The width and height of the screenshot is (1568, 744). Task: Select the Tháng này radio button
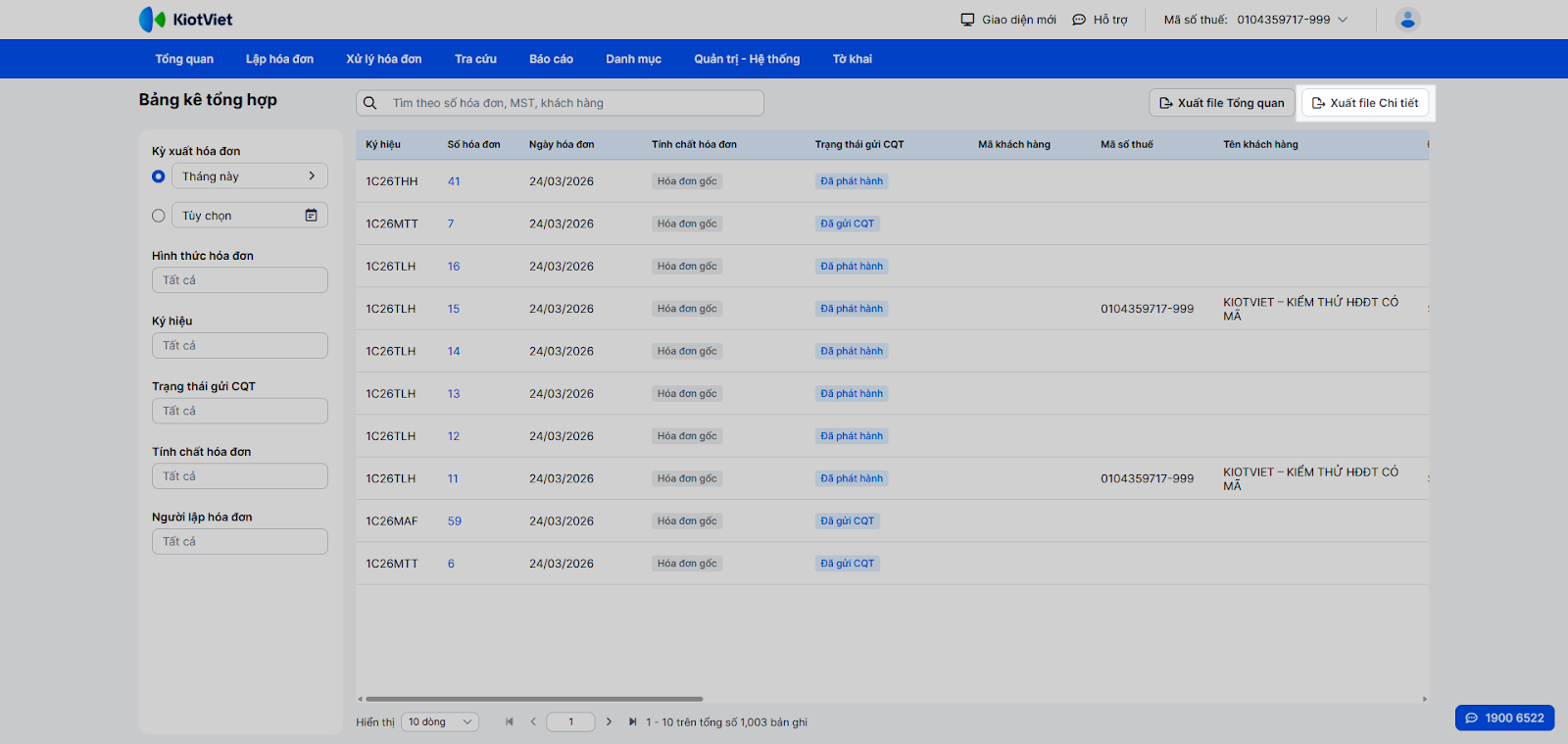[x=159, y=176]
